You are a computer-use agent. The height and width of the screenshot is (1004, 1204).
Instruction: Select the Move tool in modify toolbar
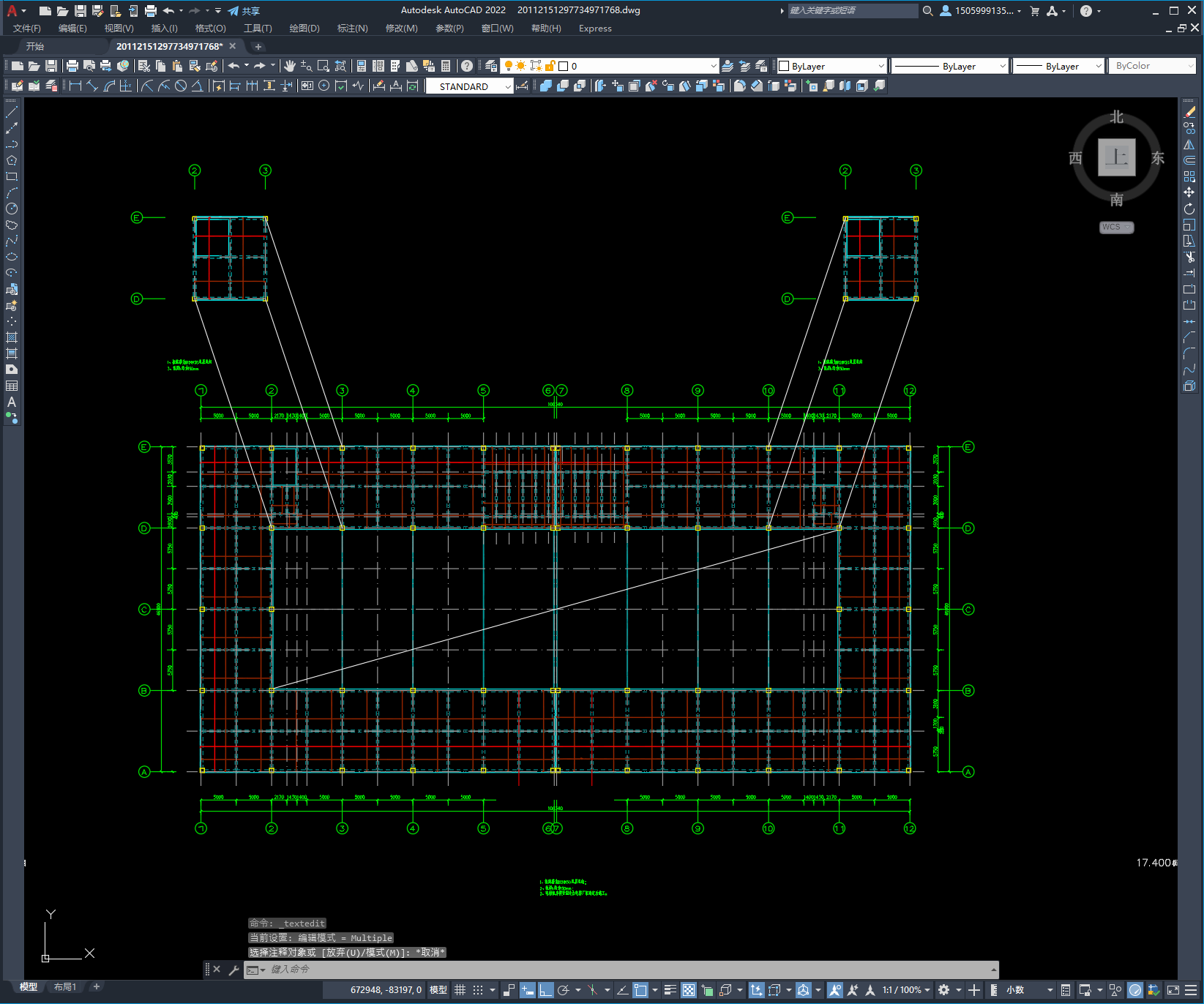click(x=1189, y=192)
